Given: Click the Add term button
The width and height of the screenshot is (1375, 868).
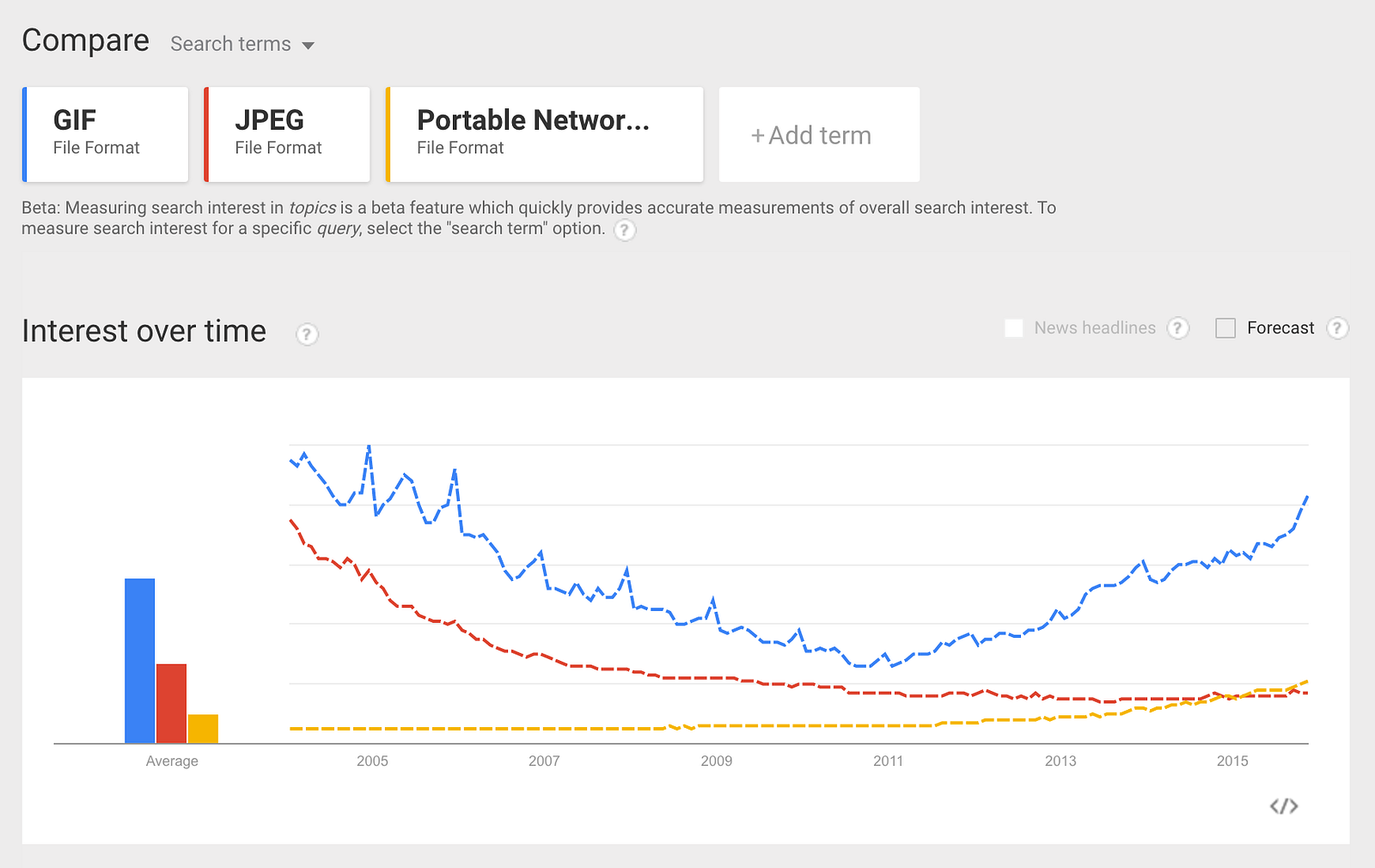Looking at the screenshot, I should tap(819, 135).
